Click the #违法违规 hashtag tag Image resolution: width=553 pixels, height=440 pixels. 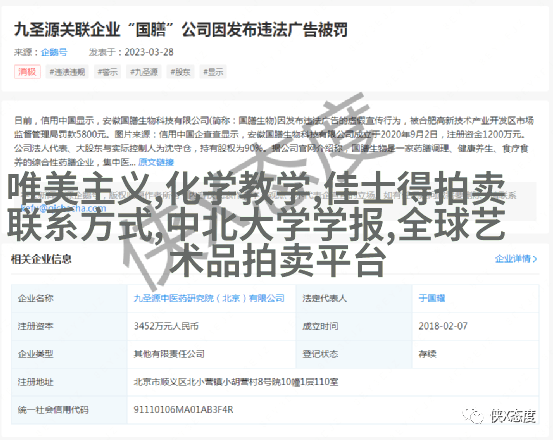tap(67, 72)
